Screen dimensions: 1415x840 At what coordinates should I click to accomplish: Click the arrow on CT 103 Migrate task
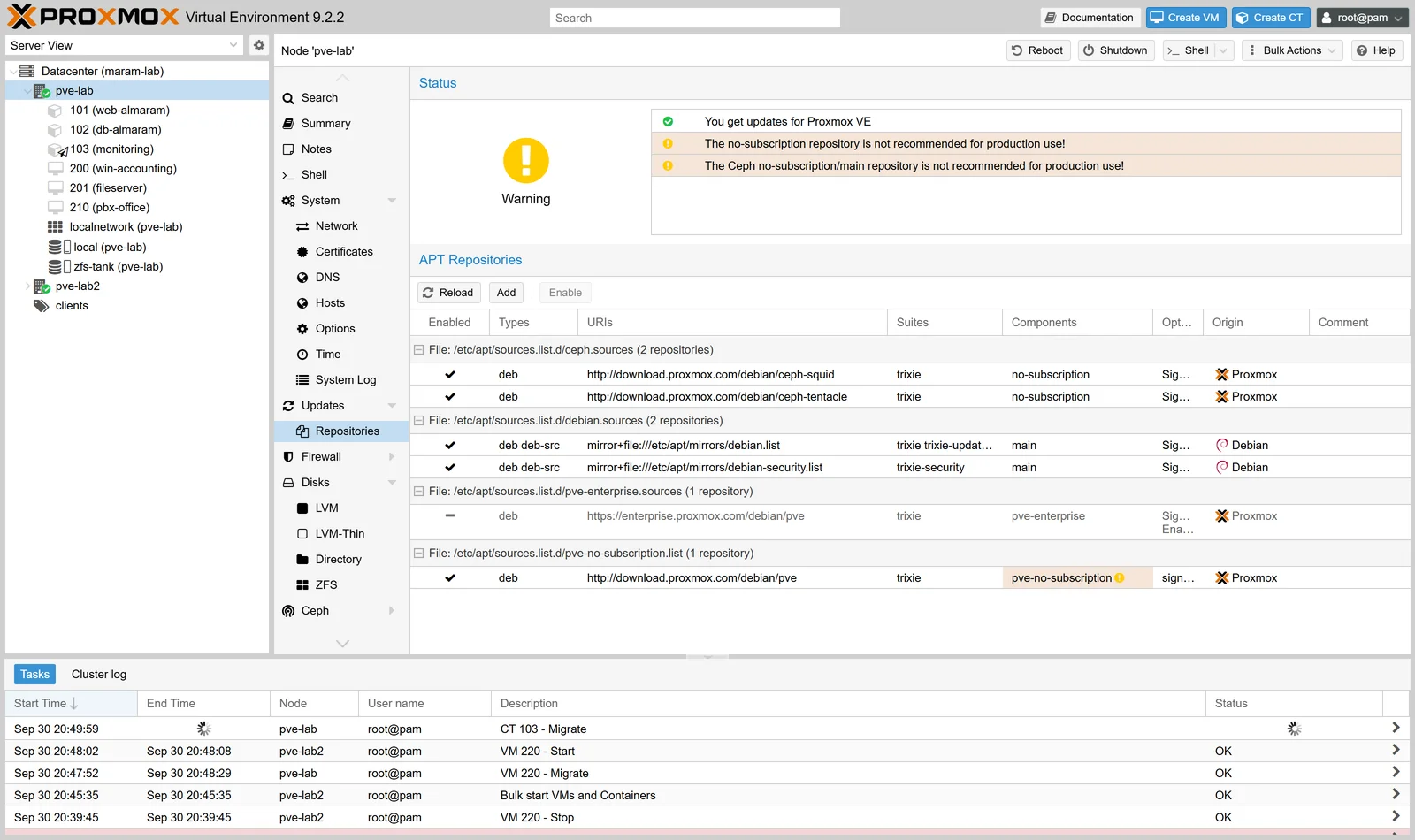pos(1396,728)
